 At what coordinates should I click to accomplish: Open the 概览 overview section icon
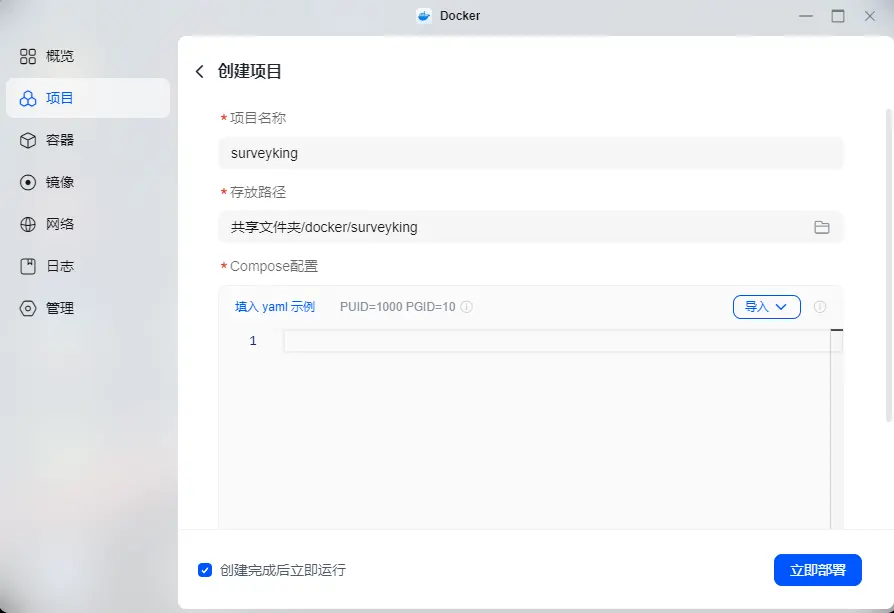[x=27, y=56]
